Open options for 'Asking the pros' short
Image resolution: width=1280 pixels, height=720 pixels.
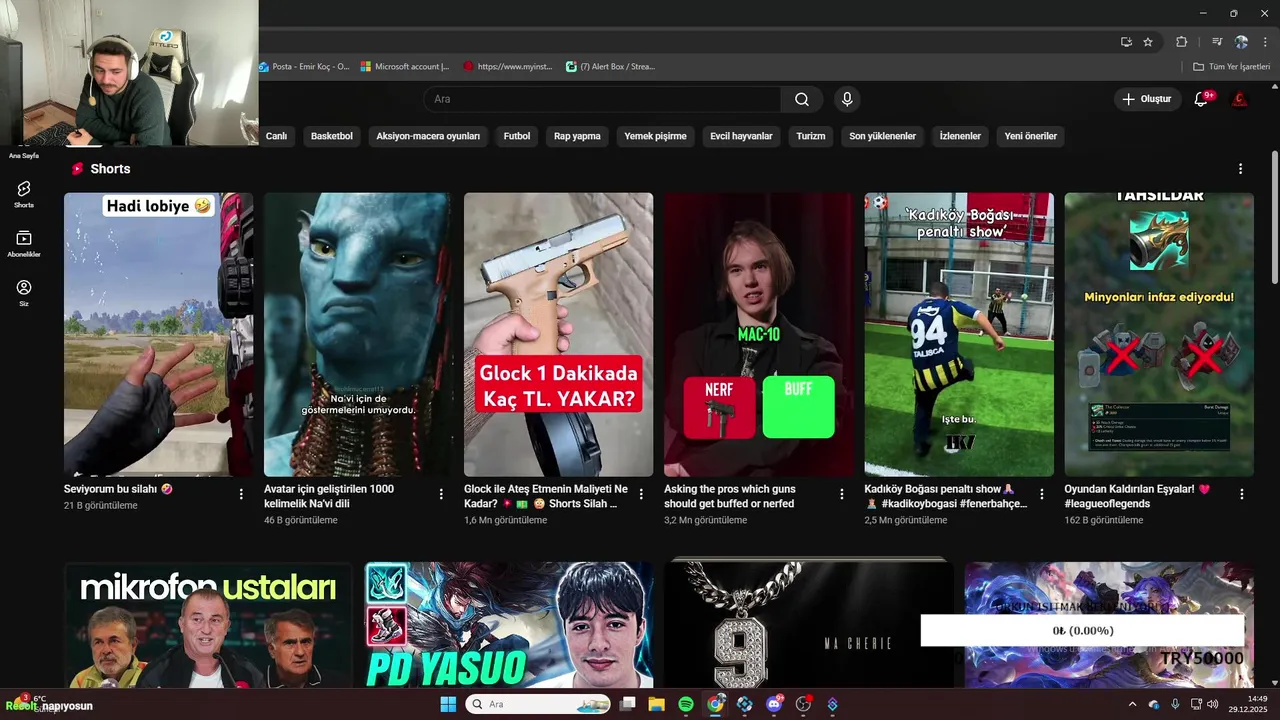pos(841,494)
